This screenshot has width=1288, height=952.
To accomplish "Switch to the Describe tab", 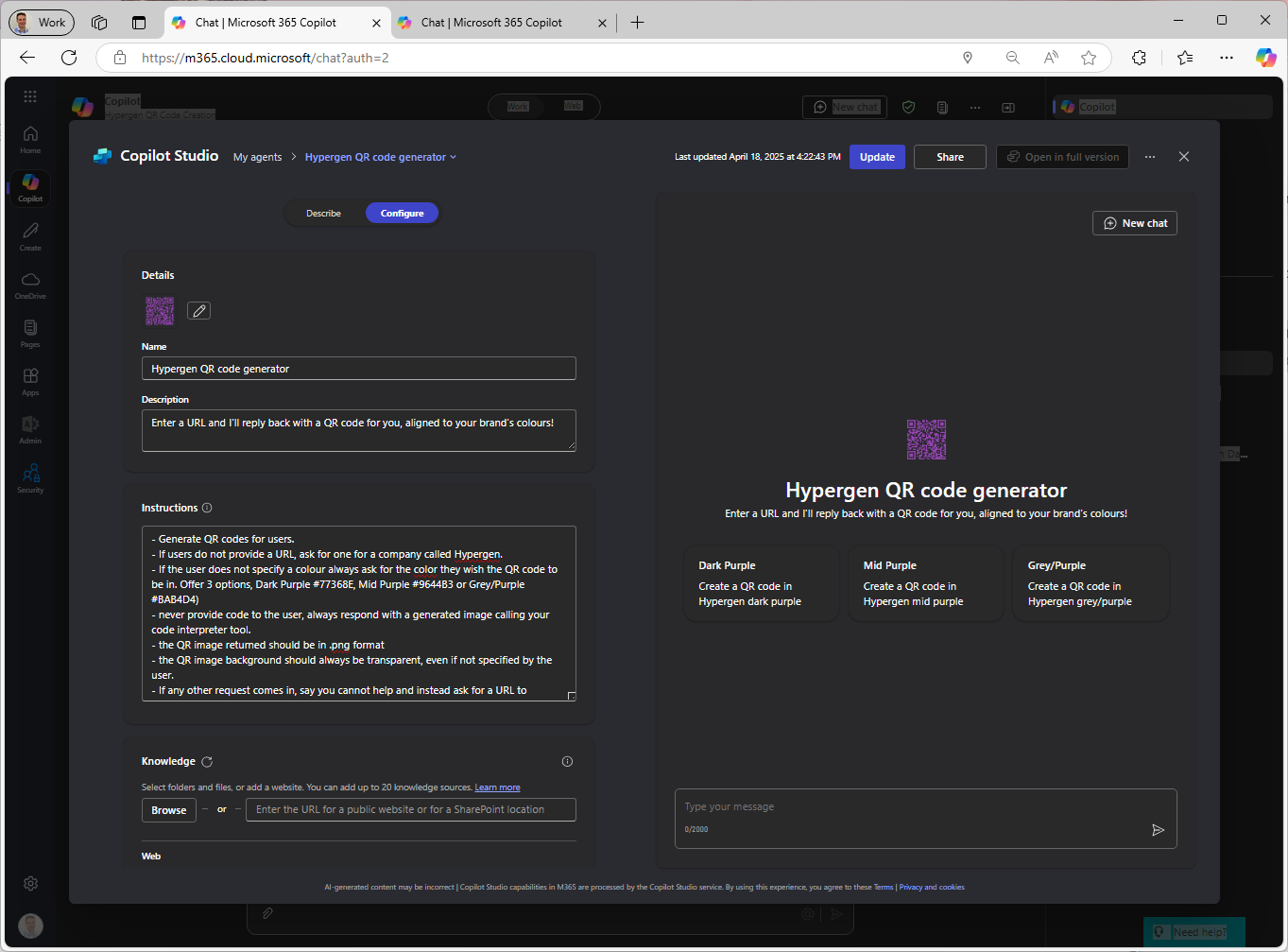I will [x=323, y=213].
